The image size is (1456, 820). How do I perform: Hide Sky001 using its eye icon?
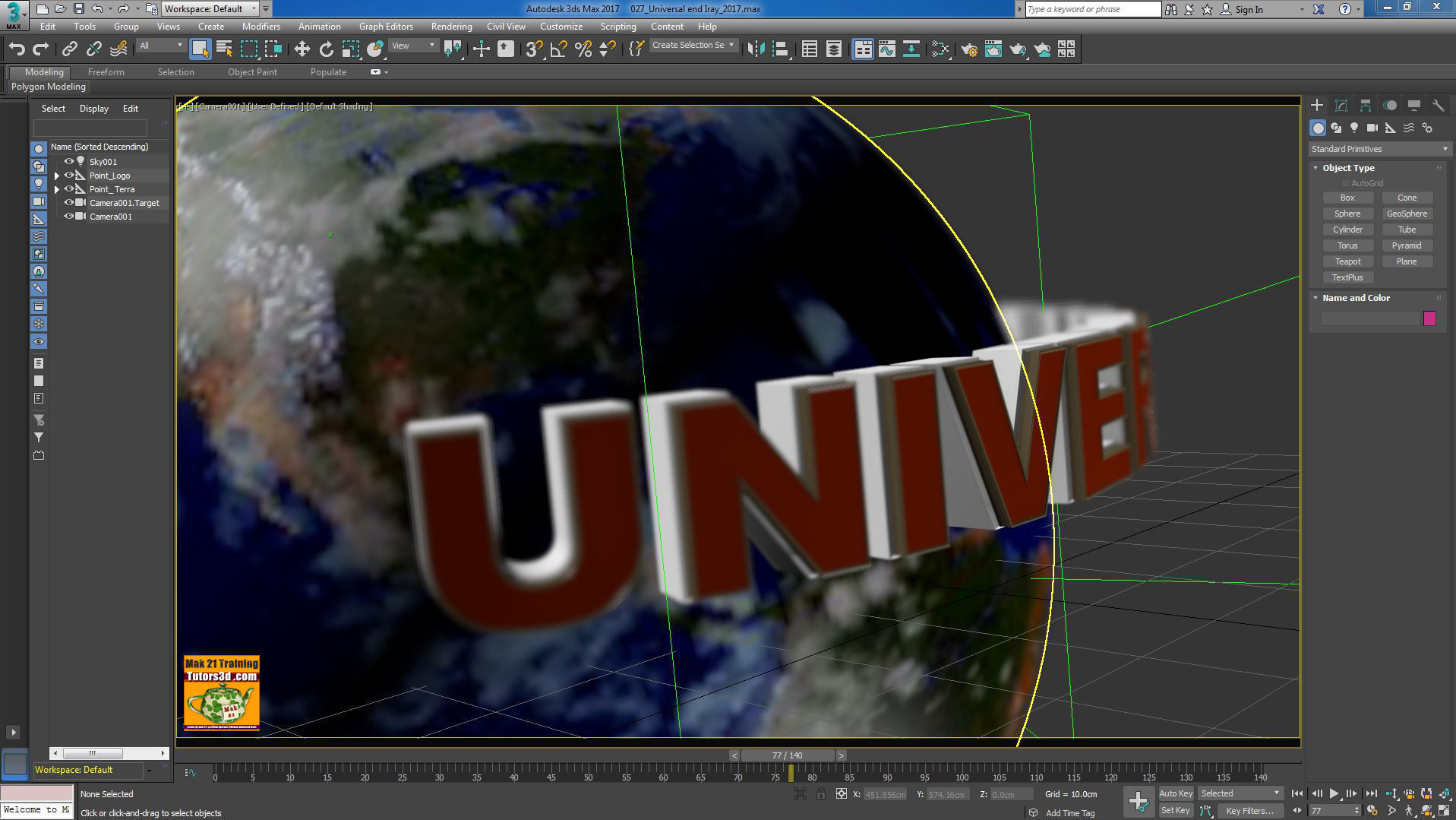click(x=68, y=161)
